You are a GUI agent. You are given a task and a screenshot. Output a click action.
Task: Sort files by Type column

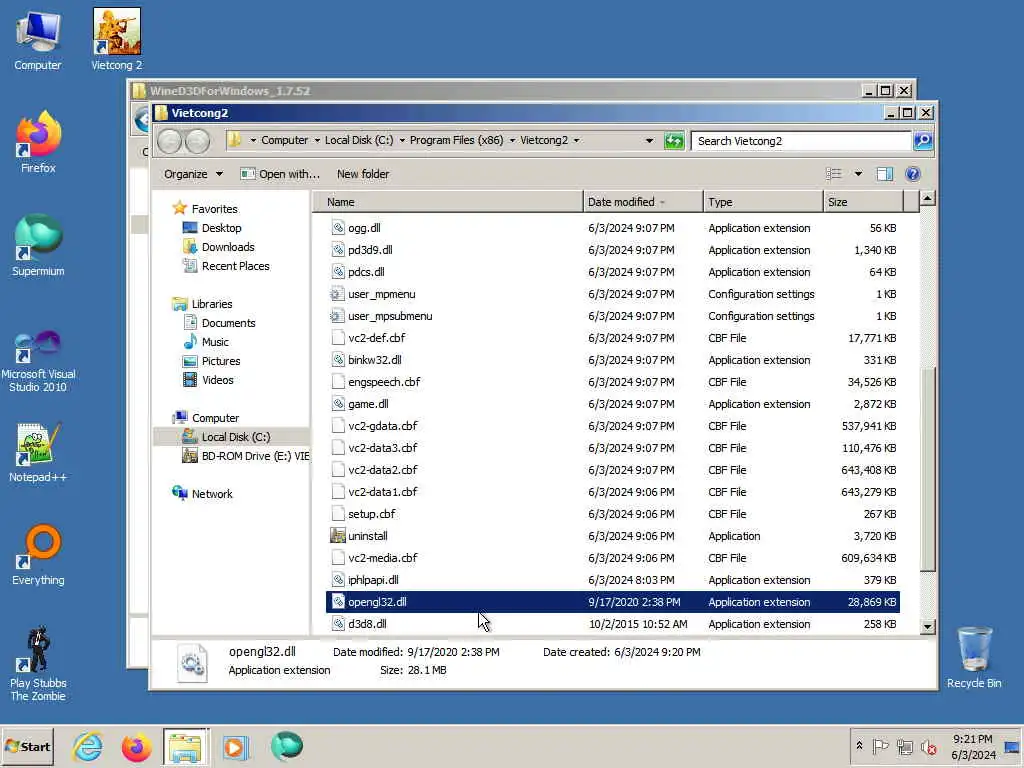pyautogui.click(x=763, y=202)
